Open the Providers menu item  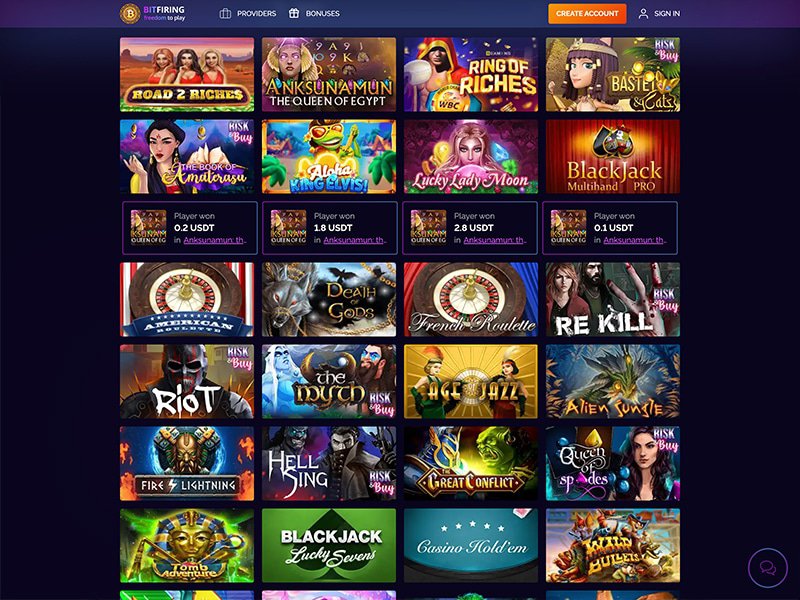248,14
